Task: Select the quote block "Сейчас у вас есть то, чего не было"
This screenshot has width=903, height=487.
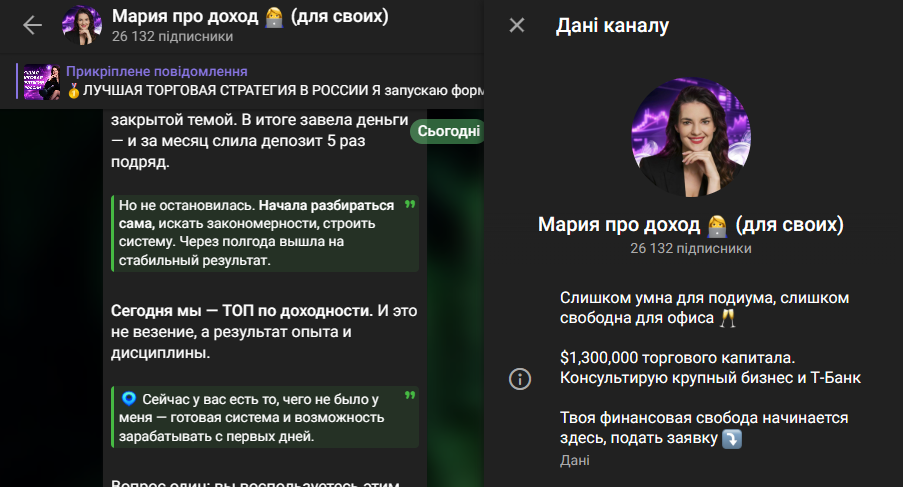Action: 265,417
